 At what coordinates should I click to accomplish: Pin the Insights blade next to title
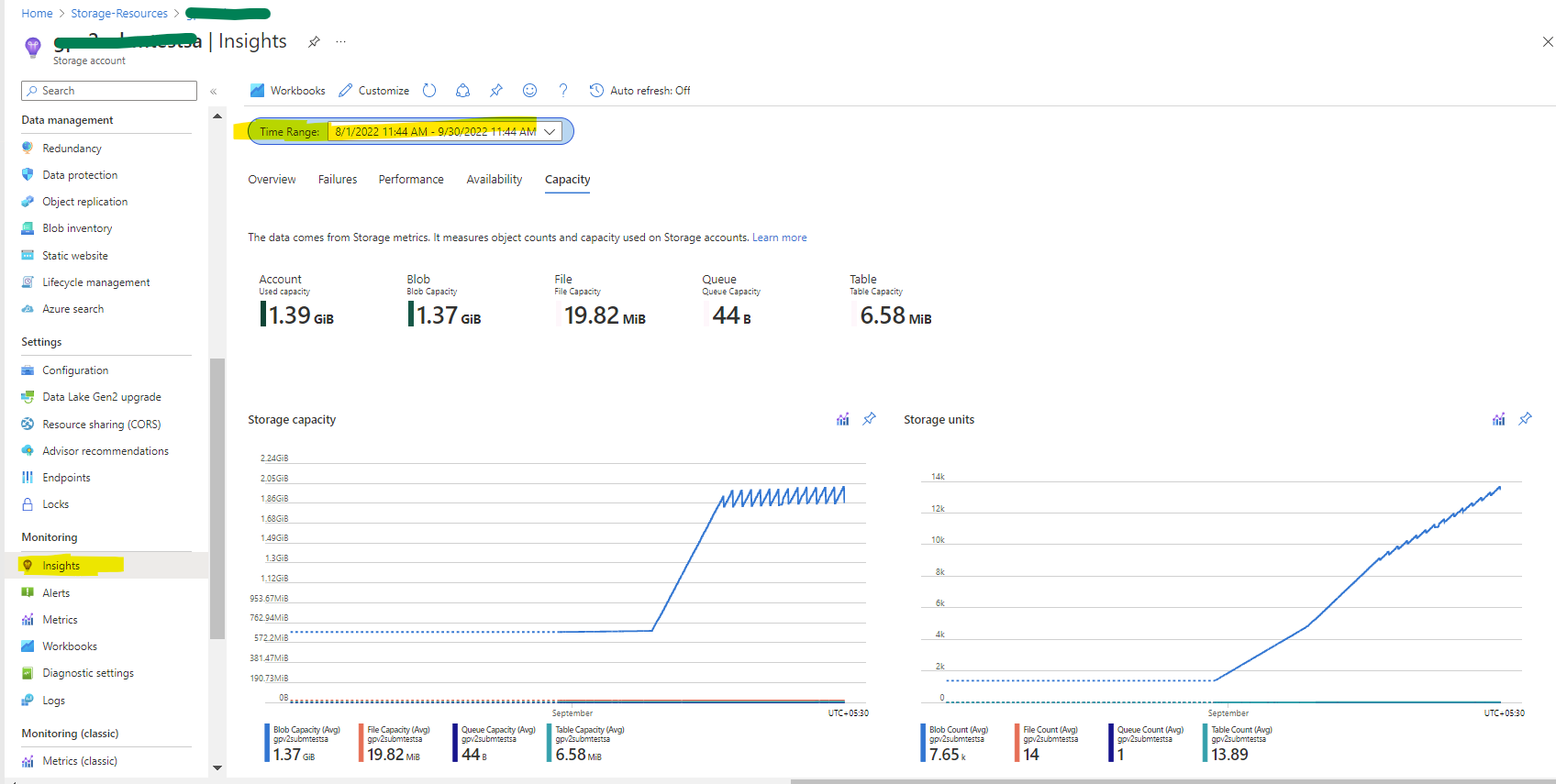click(x=314, y=42)
